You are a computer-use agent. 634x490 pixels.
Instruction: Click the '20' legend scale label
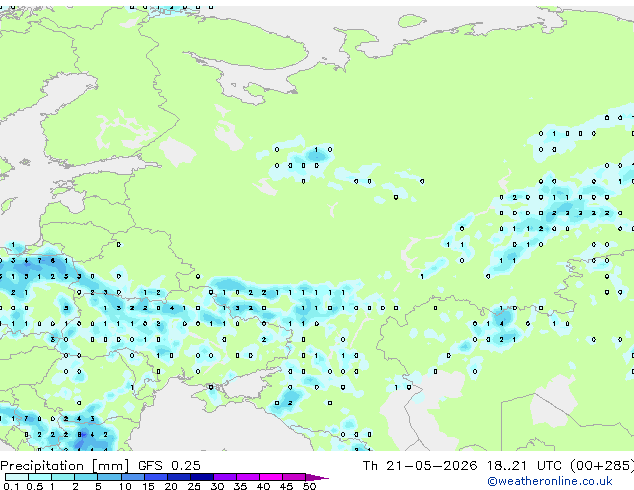171,486
